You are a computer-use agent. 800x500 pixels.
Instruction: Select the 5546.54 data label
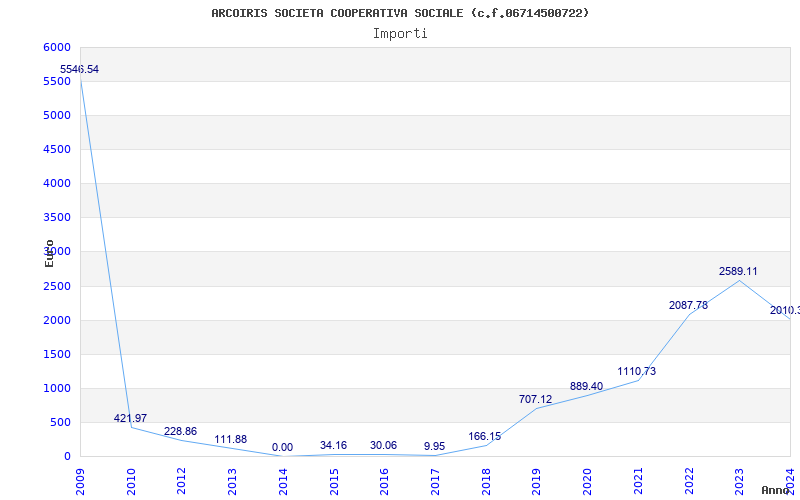tap(79, 69)
